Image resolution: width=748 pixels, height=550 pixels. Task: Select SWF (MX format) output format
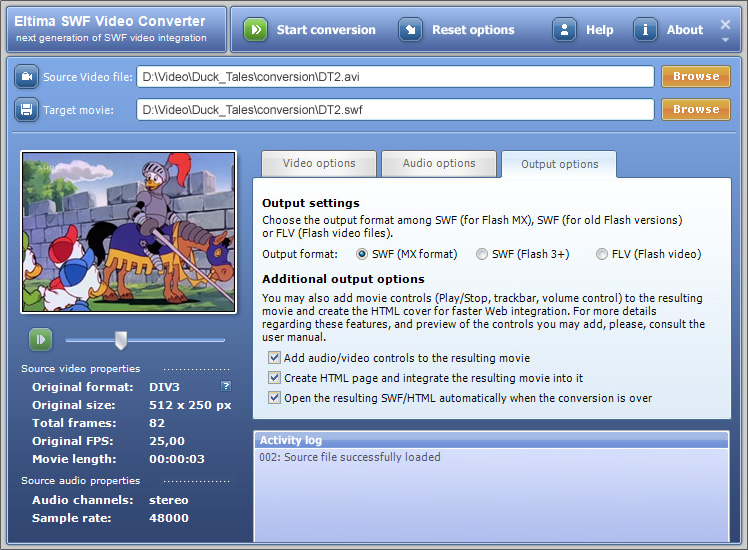362,254
